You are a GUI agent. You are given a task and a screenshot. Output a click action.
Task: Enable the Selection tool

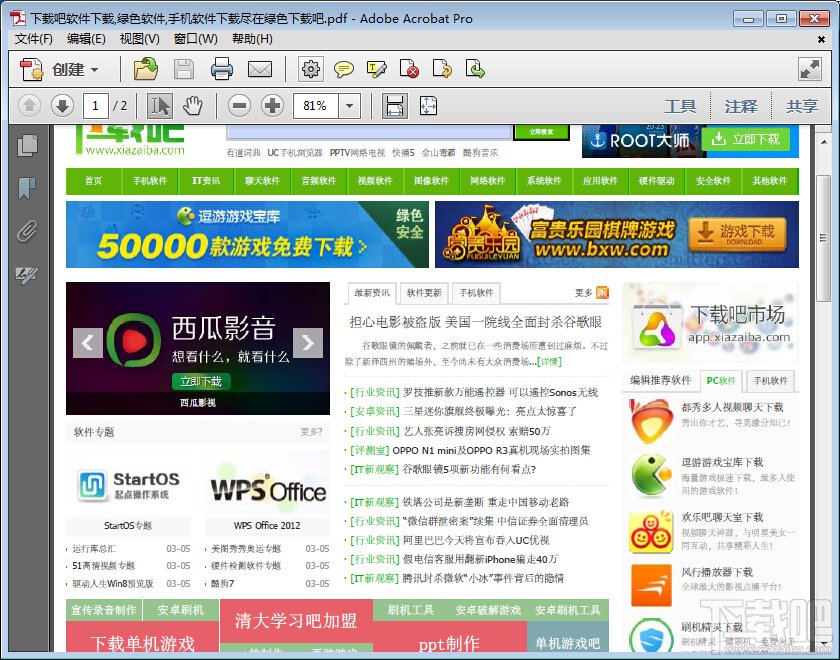tap(160, 105)
